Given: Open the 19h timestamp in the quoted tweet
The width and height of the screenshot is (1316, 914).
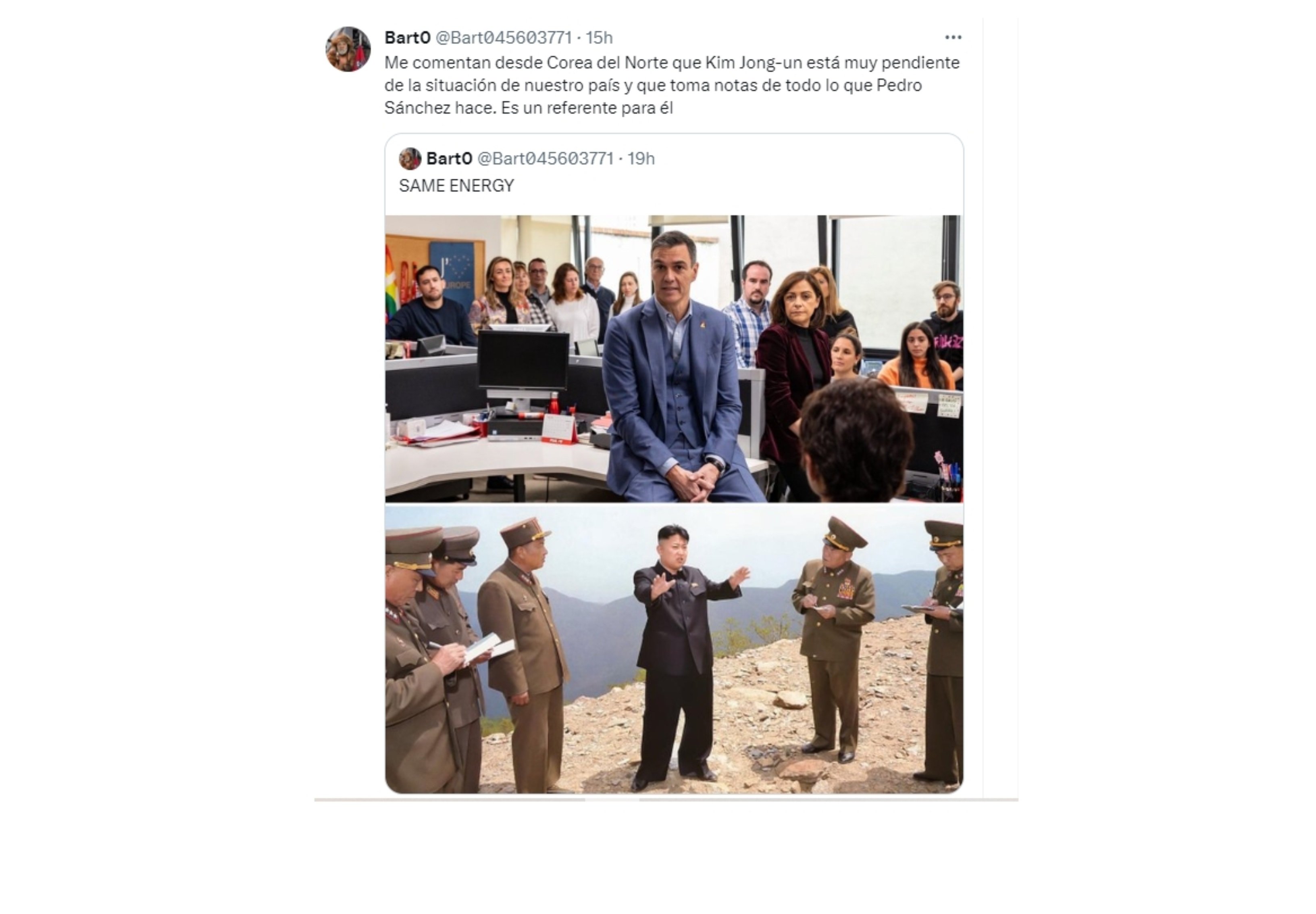Looking at the screenshot, I should click(x=641, y=159).
